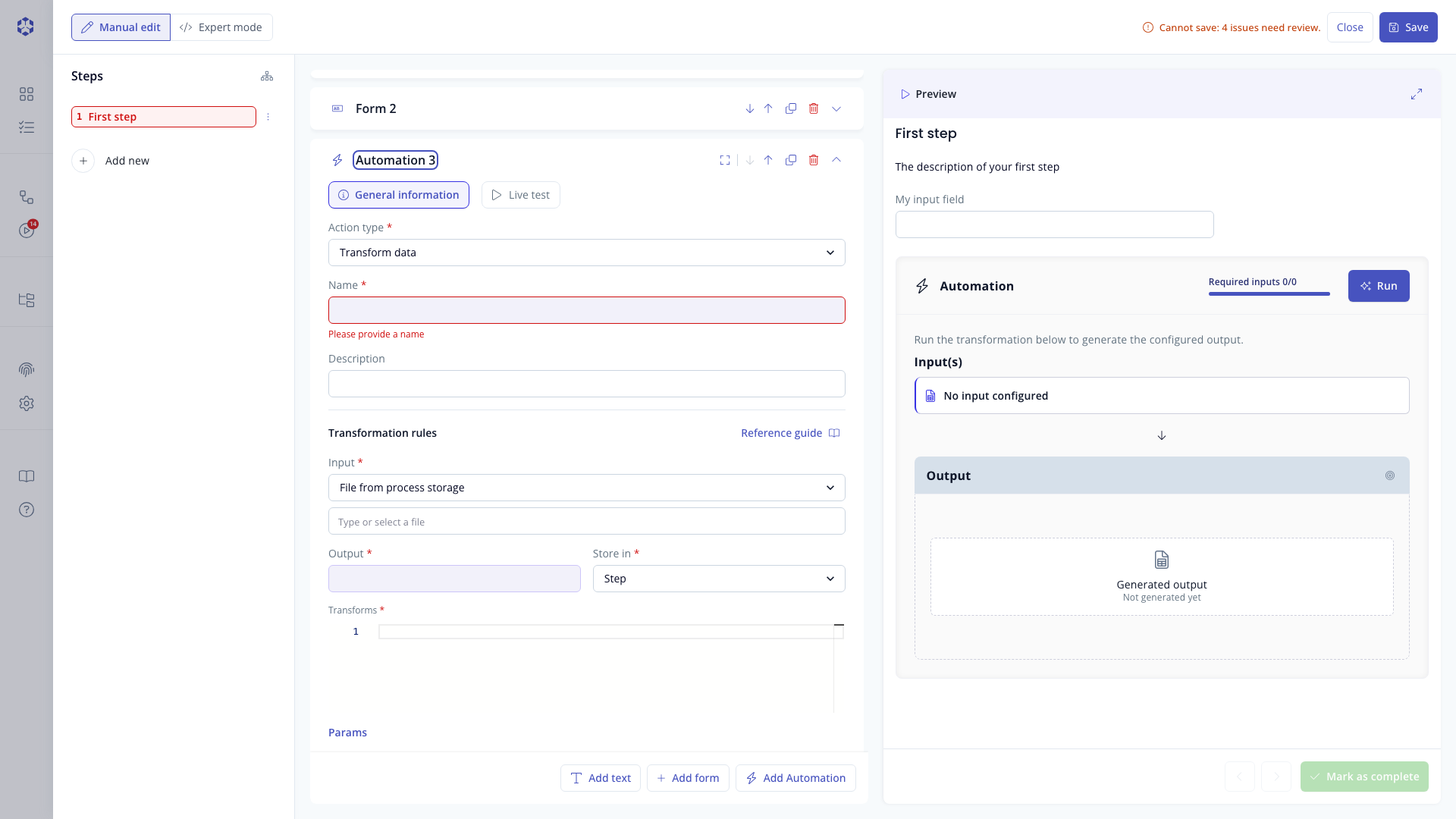
Task: Click the Description input field
Action: pyautogui.click(x=587, y=384)
